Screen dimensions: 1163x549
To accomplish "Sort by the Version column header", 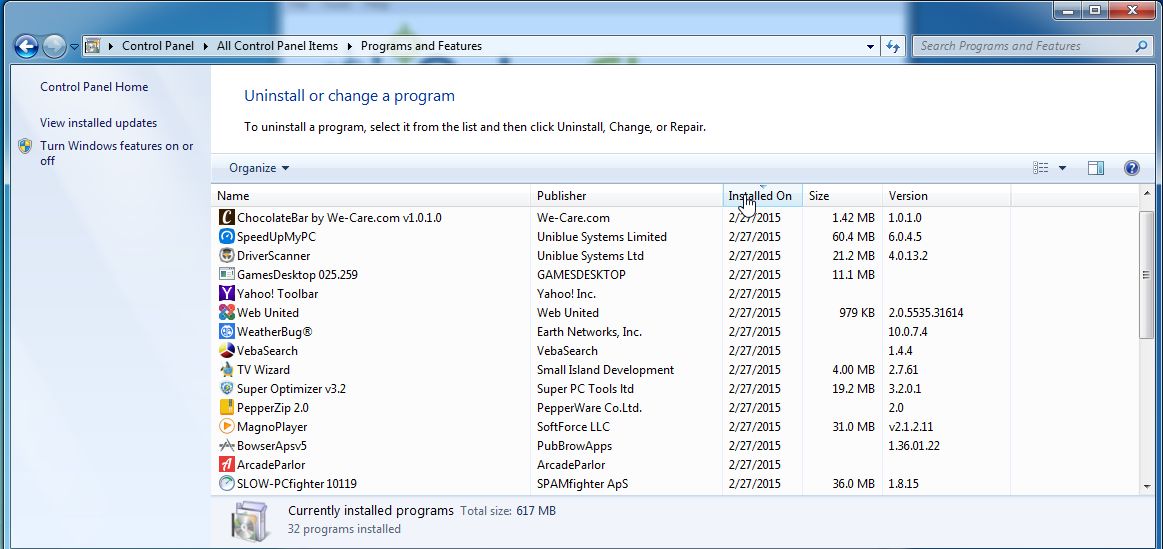I will [946, 196].
